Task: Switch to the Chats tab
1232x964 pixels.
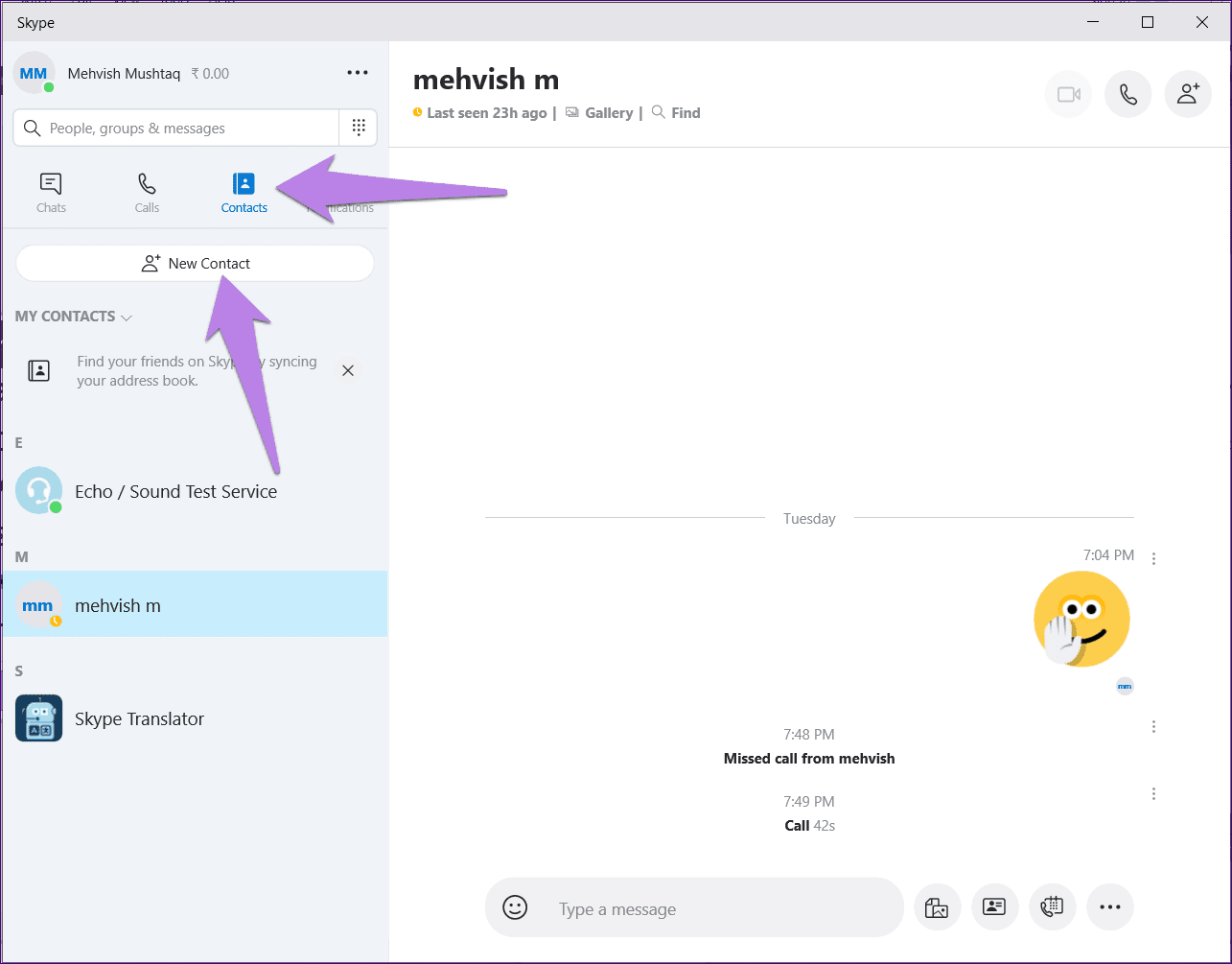Action: [51, 193]
